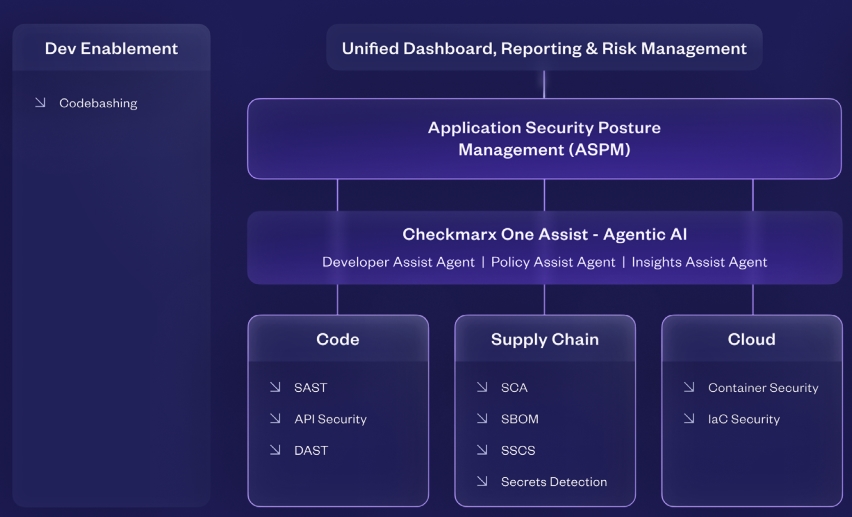Click the arrow icon next to SAST

275,388
